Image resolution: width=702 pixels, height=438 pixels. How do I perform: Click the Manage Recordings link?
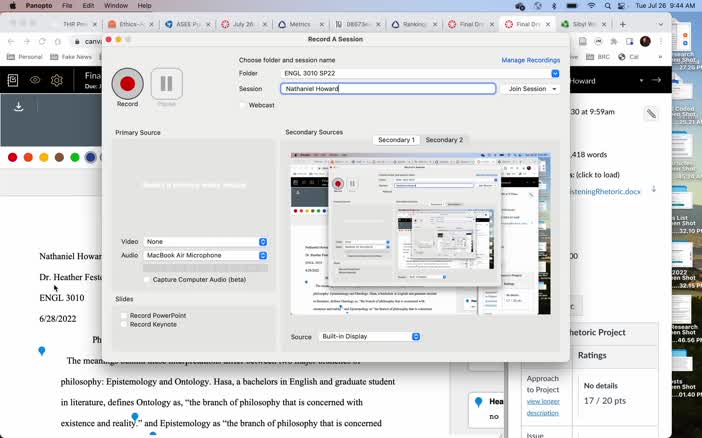[530, 60]
